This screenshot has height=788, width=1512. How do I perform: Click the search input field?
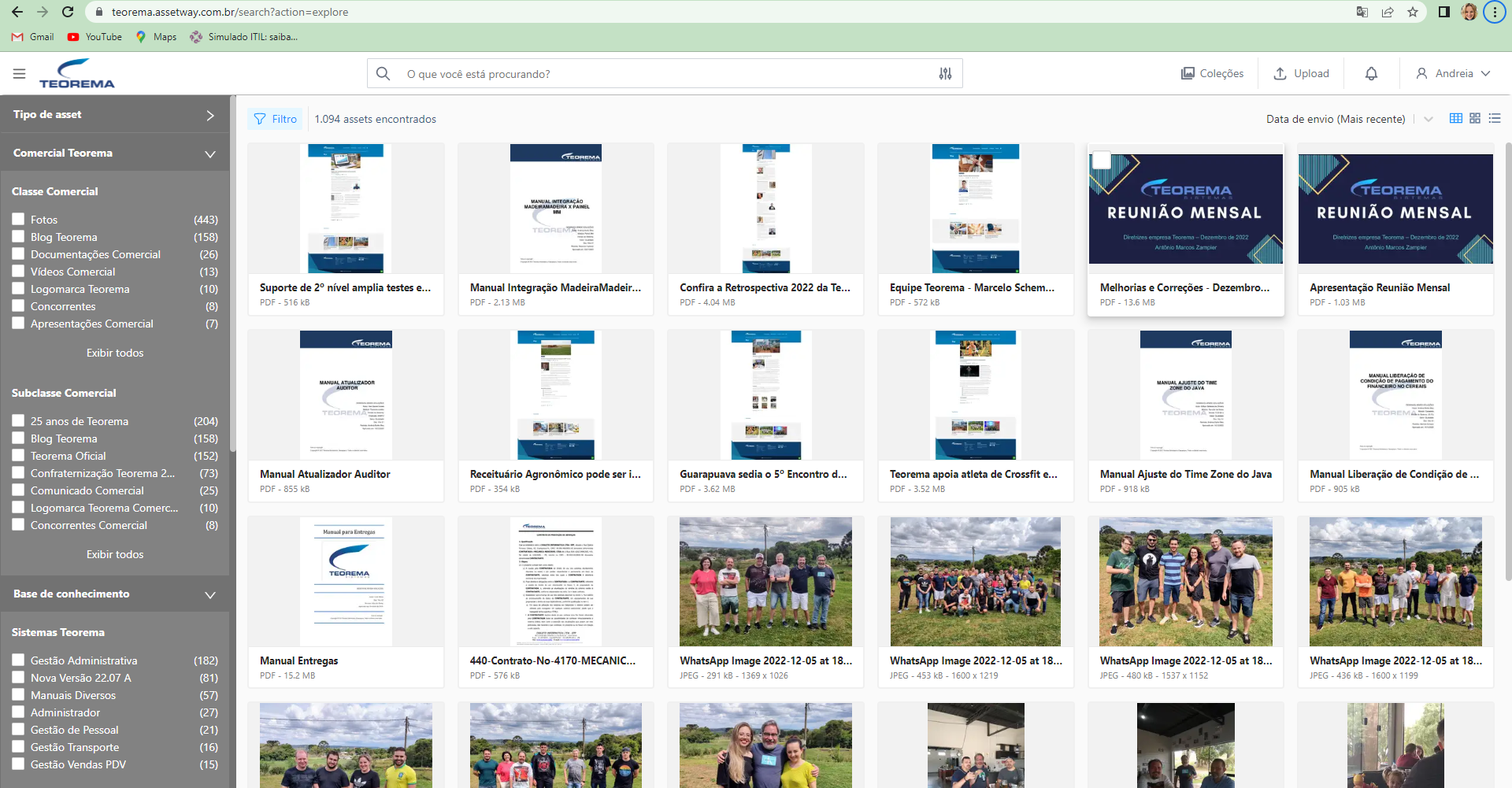(665, 73)
